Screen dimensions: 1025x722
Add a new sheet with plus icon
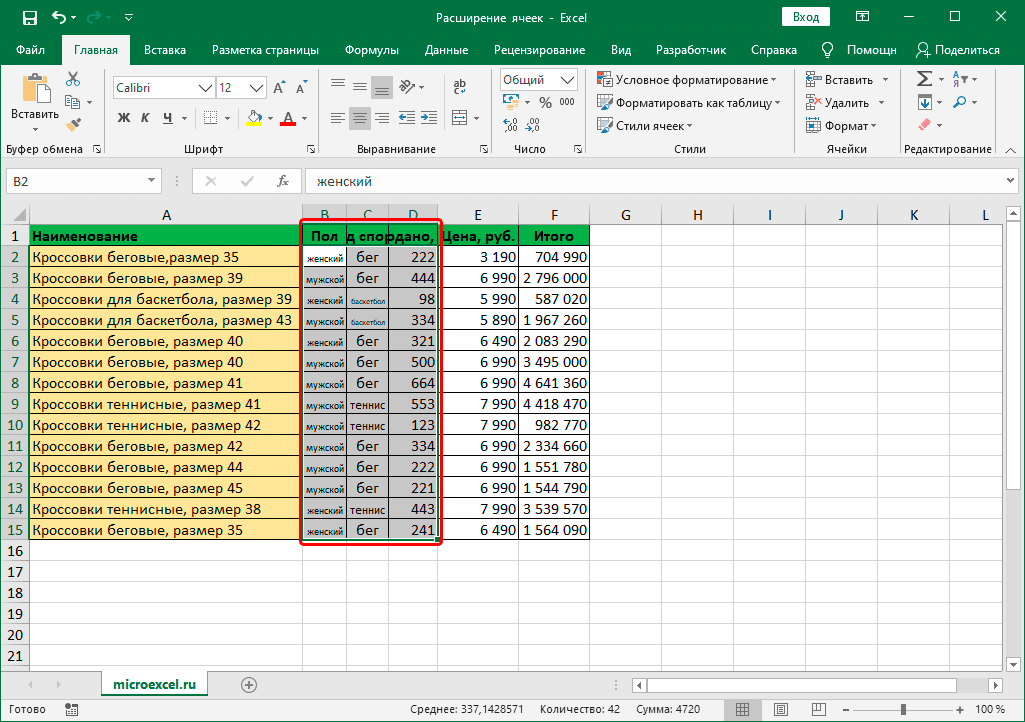coord(249,685)
